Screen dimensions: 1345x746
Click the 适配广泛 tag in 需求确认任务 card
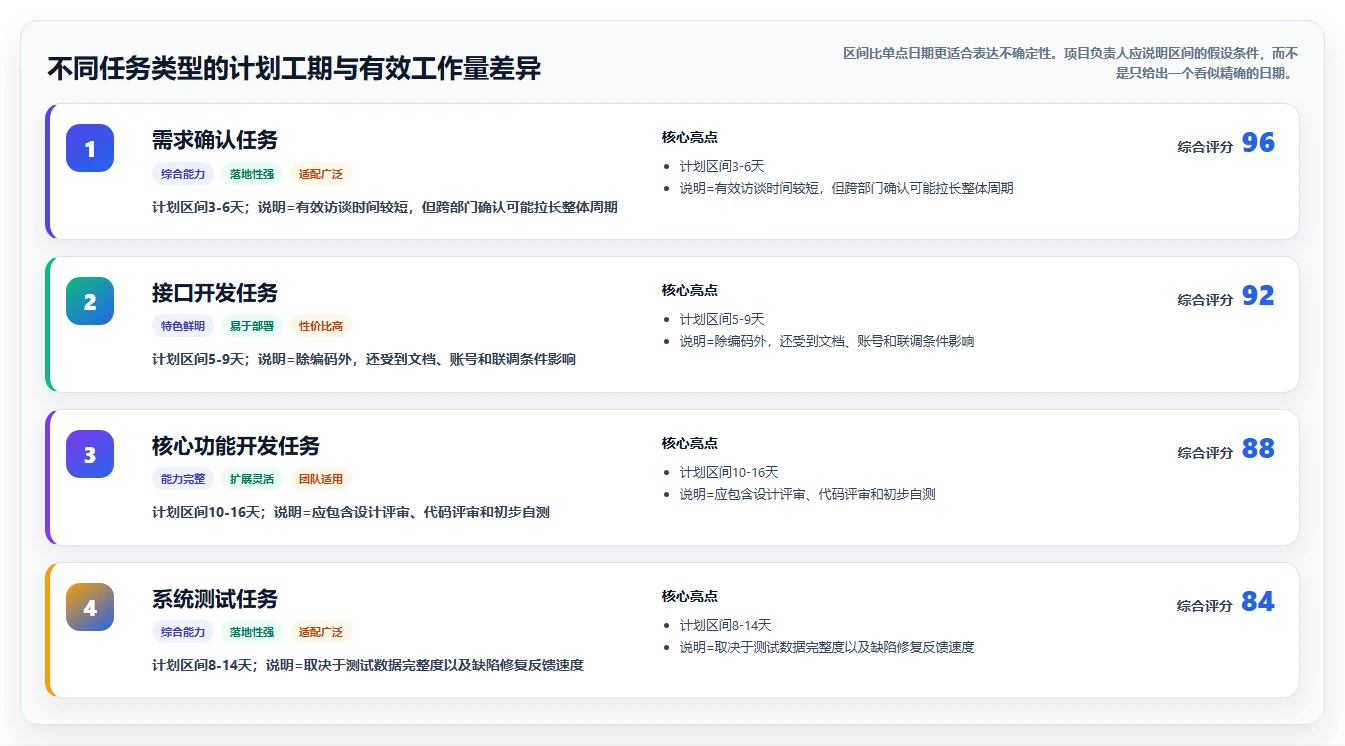click(321, 174)
